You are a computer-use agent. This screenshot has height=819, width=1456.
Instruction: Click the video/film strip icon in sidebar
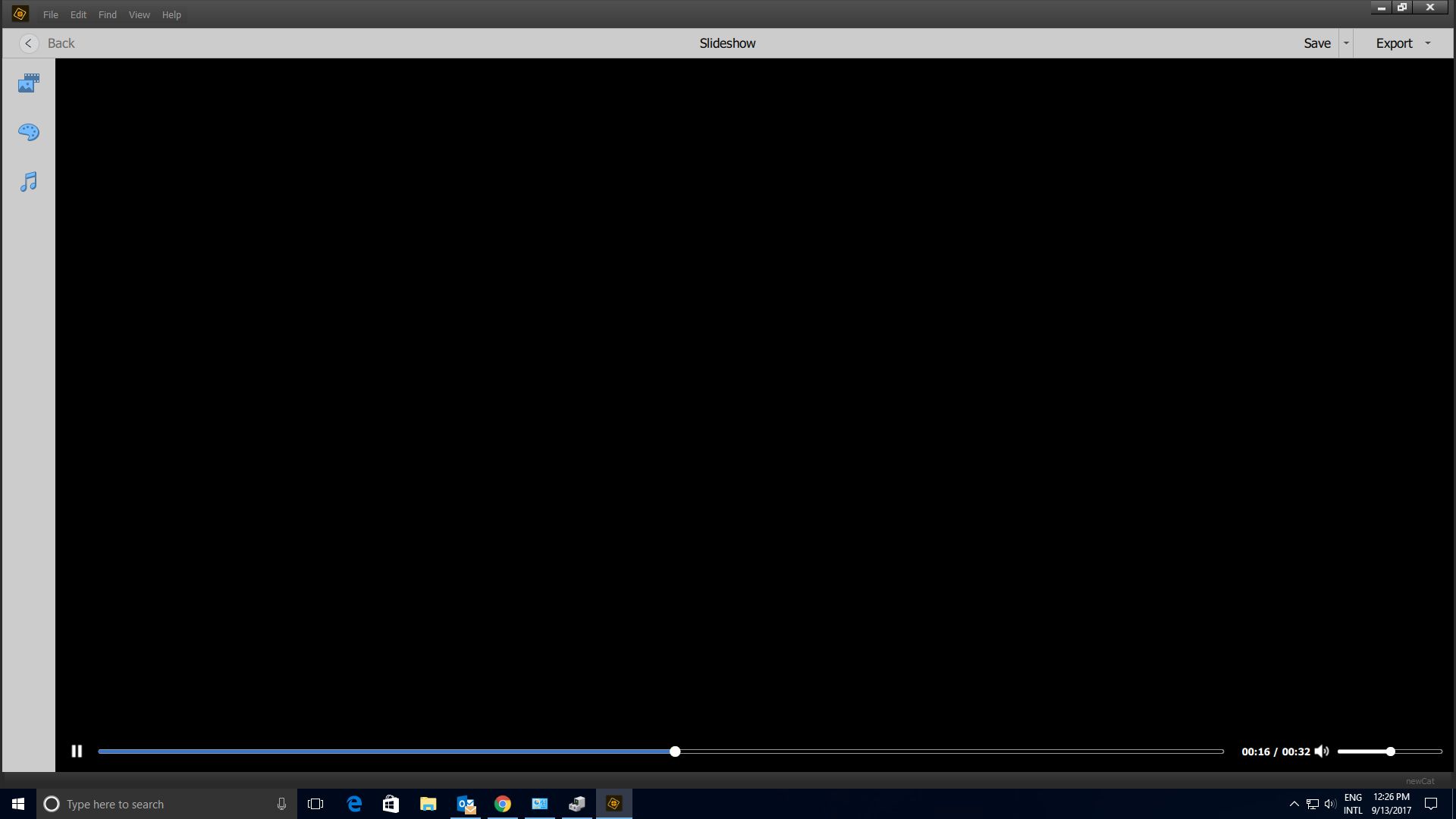click(x=27, y=83)
